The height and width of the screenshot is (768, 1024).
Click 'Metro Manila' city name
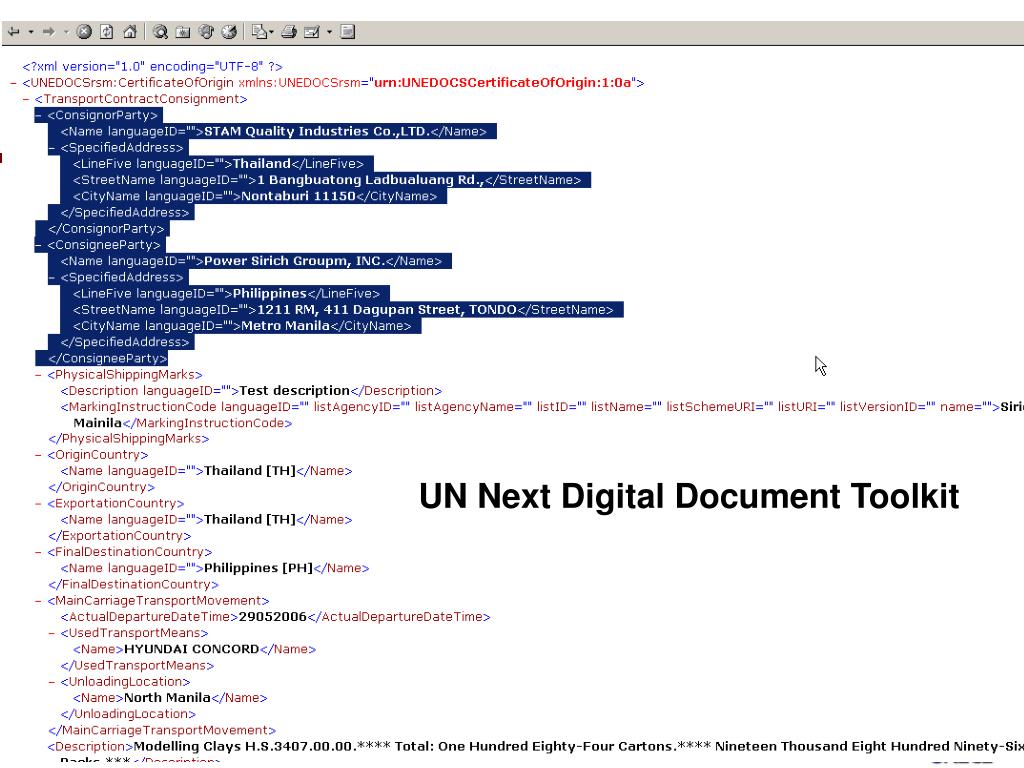pyautogui.click(x=285, y=326)
